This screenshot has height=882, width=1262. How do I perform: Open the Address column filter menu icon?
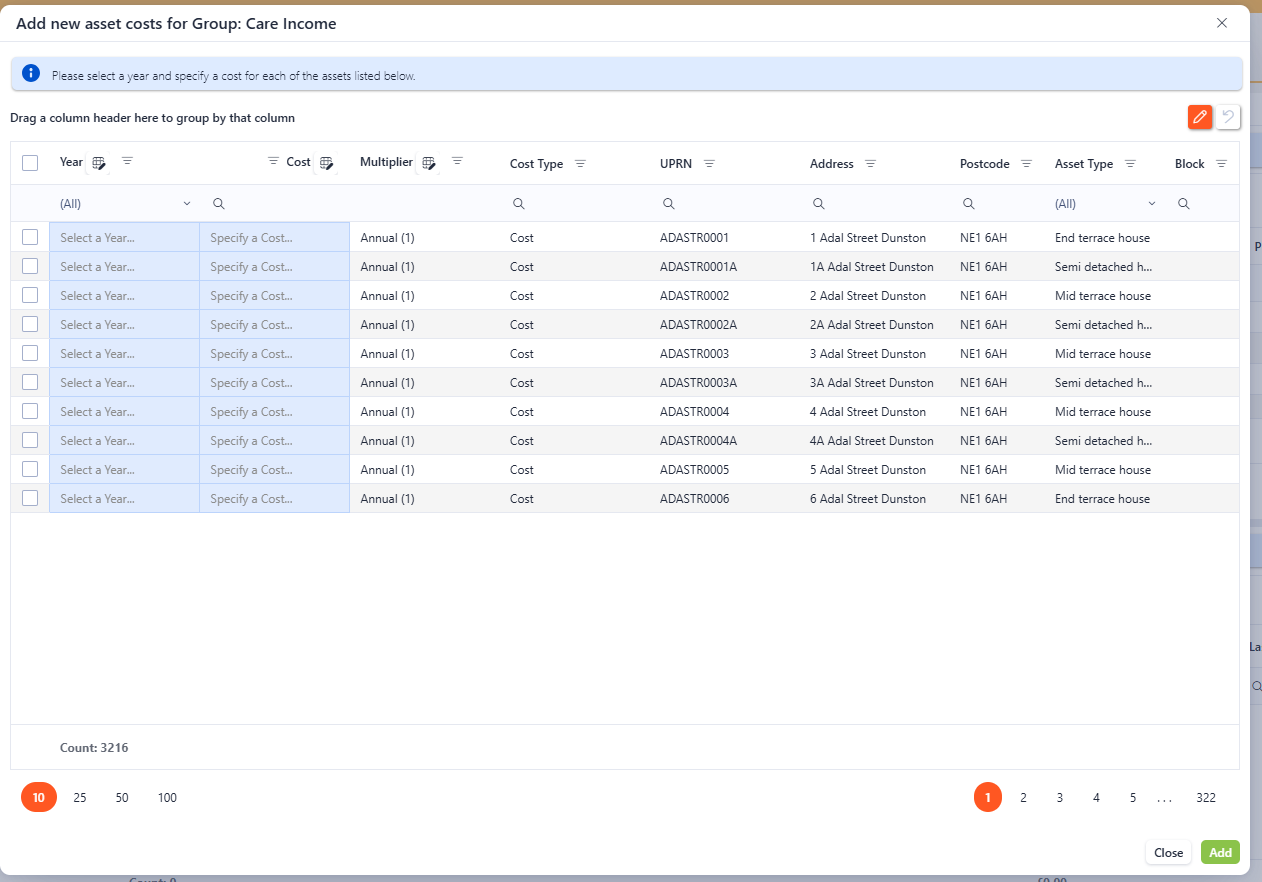[x=870, y=164]
